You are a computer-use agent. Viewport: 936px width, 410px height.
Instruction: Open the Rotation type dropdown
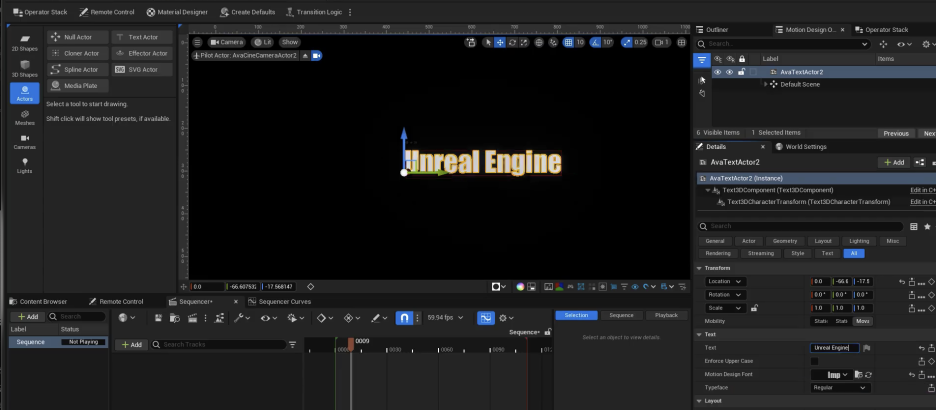pyautogui.click(x=725, y=295)
